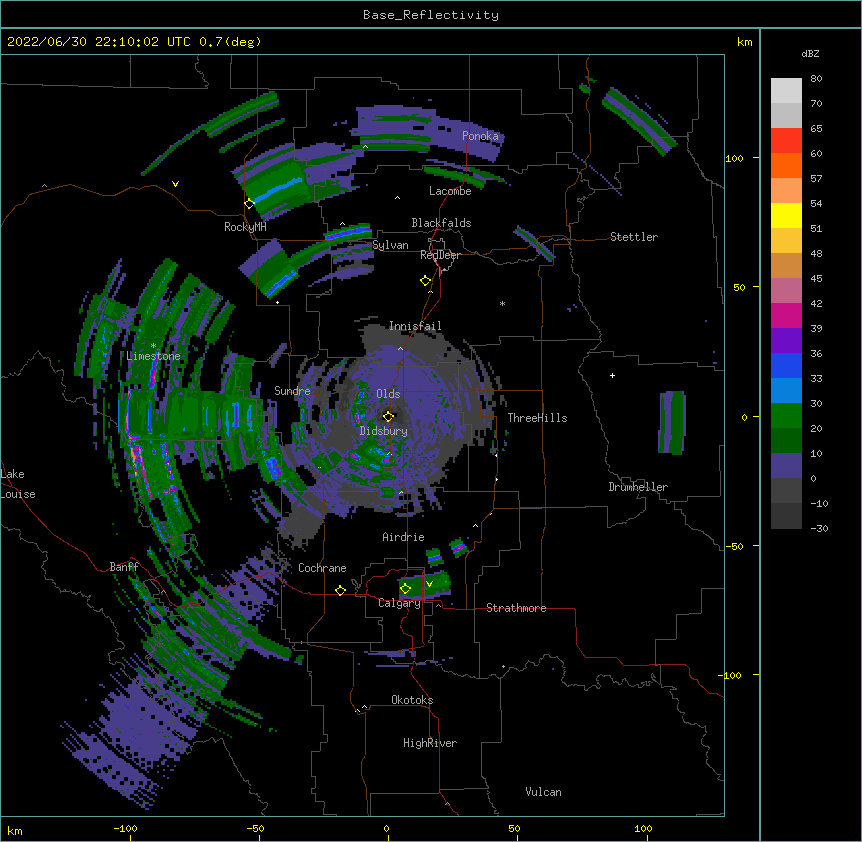Pick the slate purple 0-10 dBZ legend swatch

pos(786,466)
